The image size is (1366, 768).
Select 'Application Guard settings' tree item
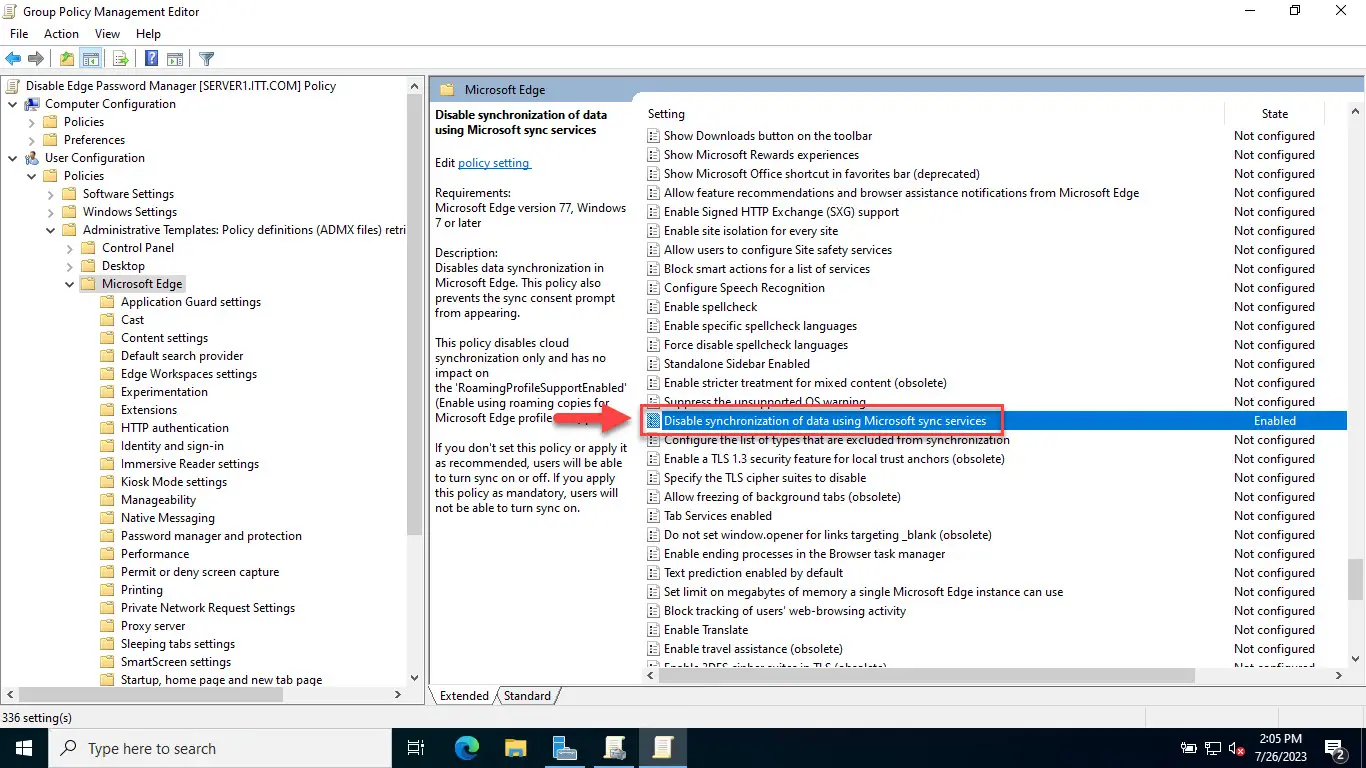(191, 302)
